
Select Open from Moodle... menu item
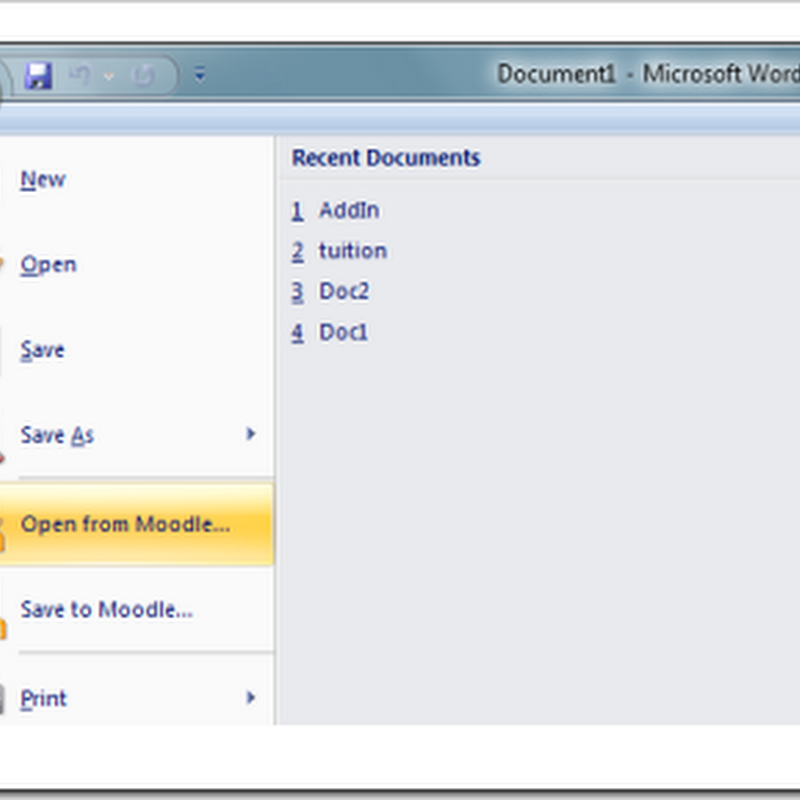[137, 524]
